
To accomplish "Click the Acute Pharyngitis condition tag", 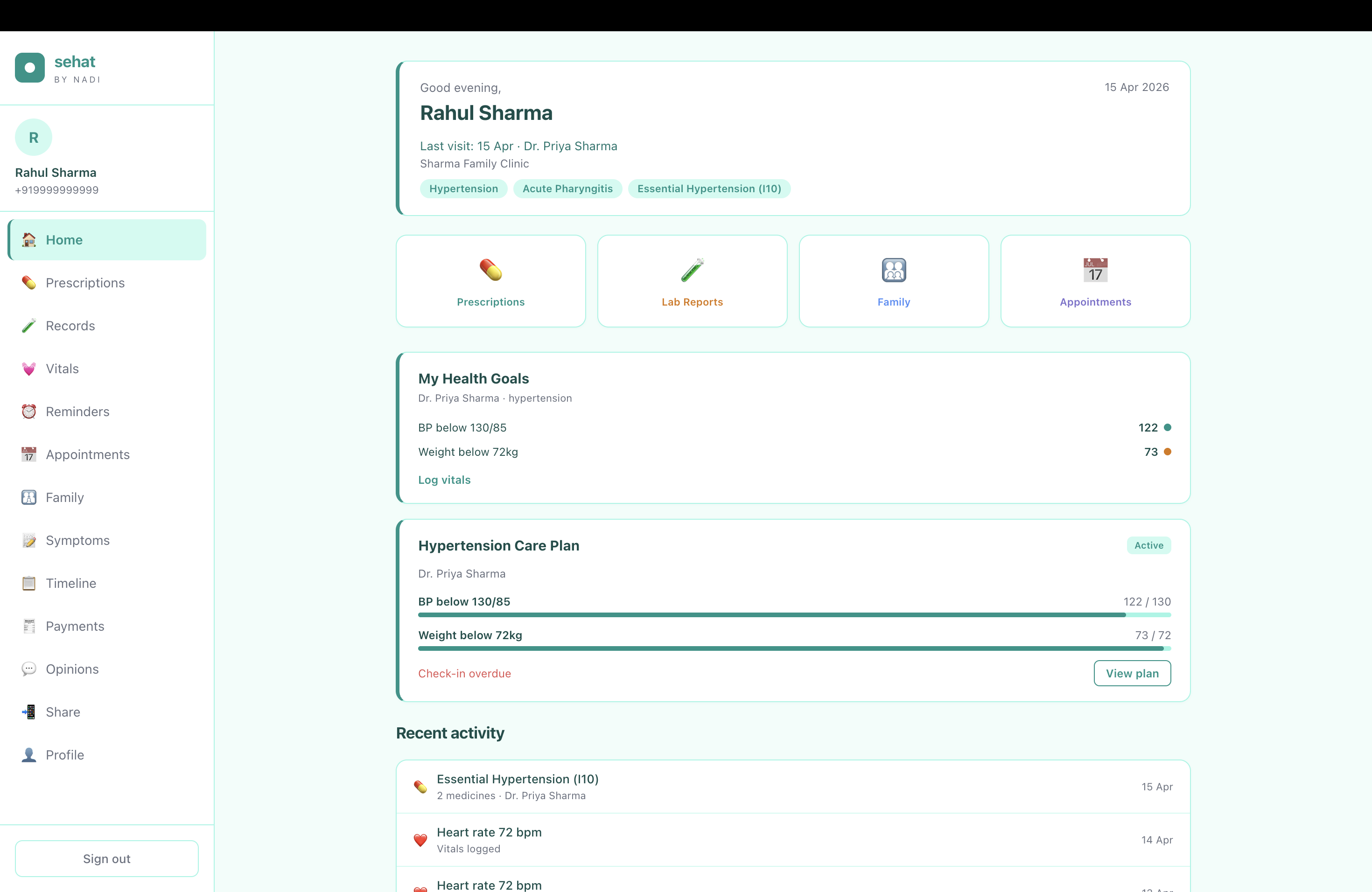I will (x=567, y=189).
